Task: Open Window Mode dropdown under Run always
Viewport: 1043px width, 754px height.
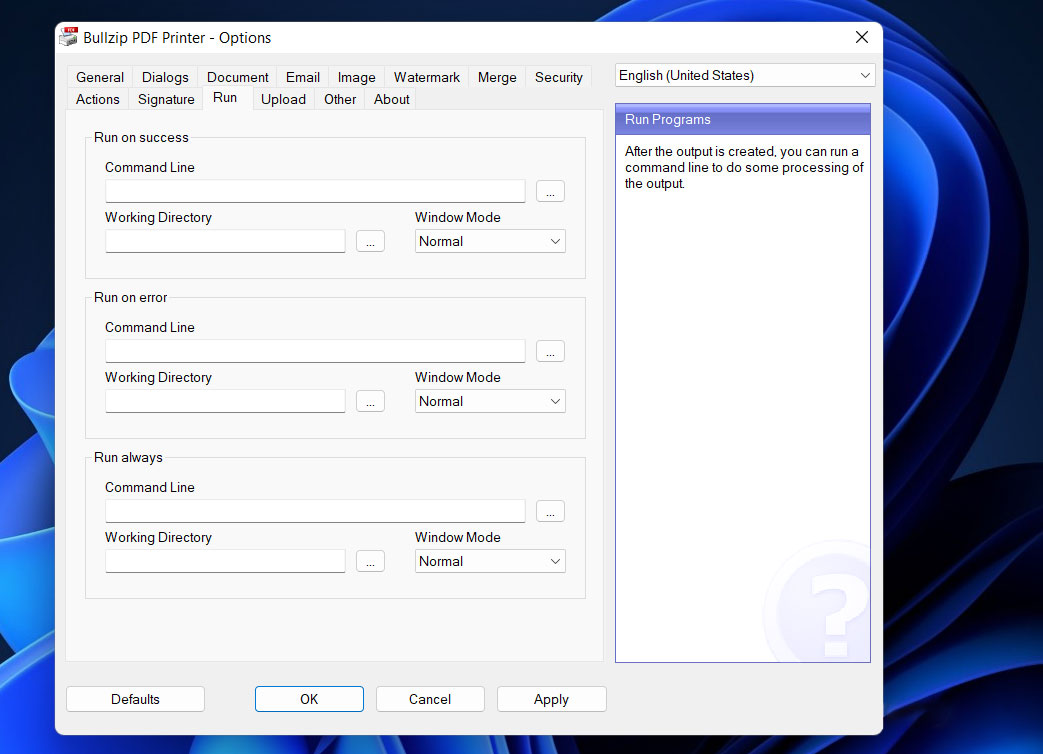Action: pyautogui.click(x=490, y=561)
